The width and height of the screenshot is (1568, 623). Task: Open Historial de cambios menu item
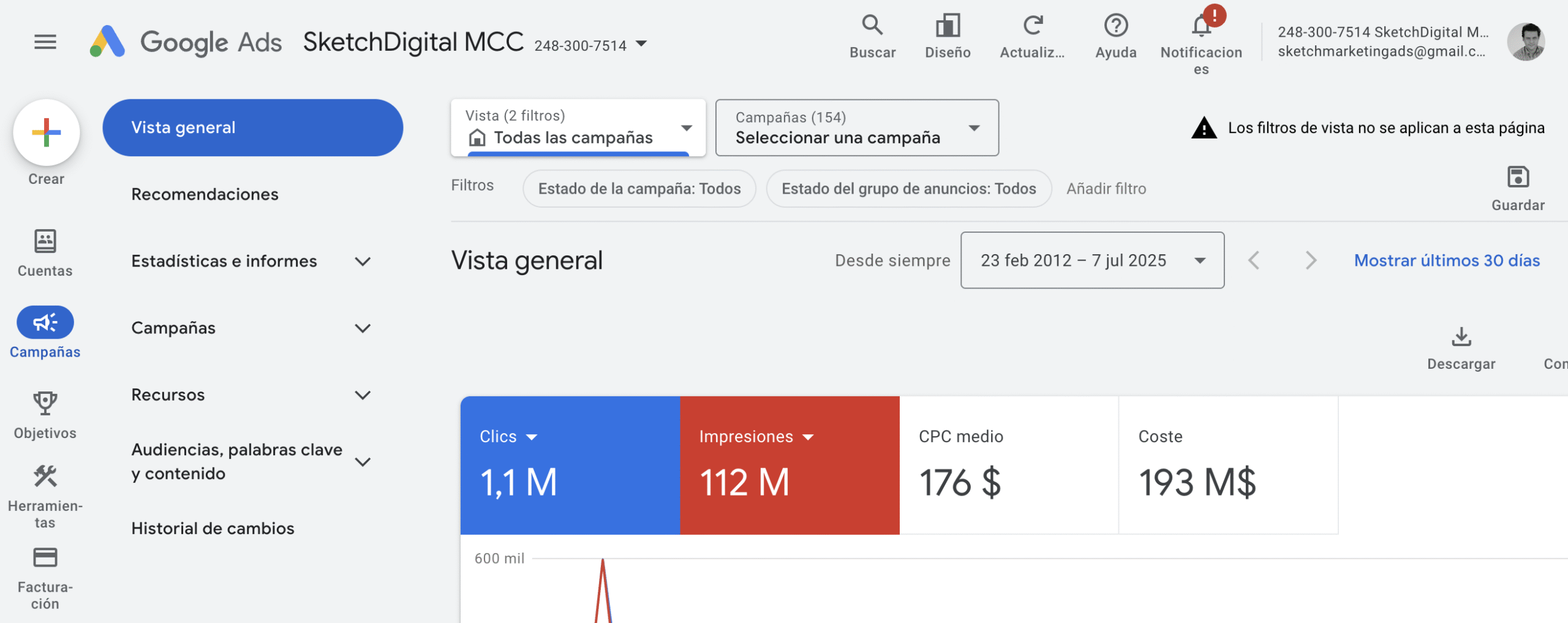(x=213, y=529)
